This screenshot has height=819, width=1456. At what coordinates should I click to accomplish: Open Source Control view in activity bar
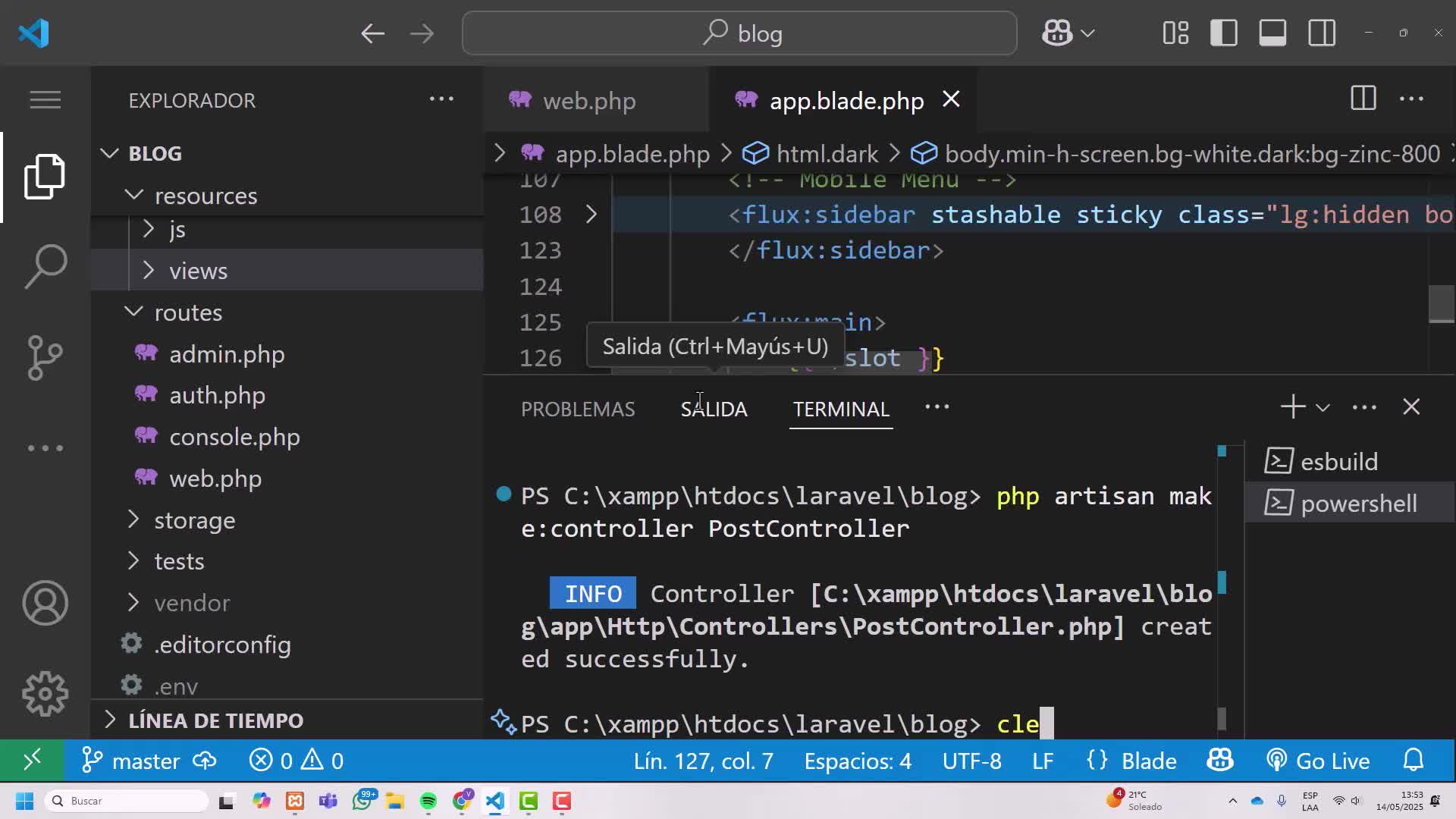click(45, 357)
